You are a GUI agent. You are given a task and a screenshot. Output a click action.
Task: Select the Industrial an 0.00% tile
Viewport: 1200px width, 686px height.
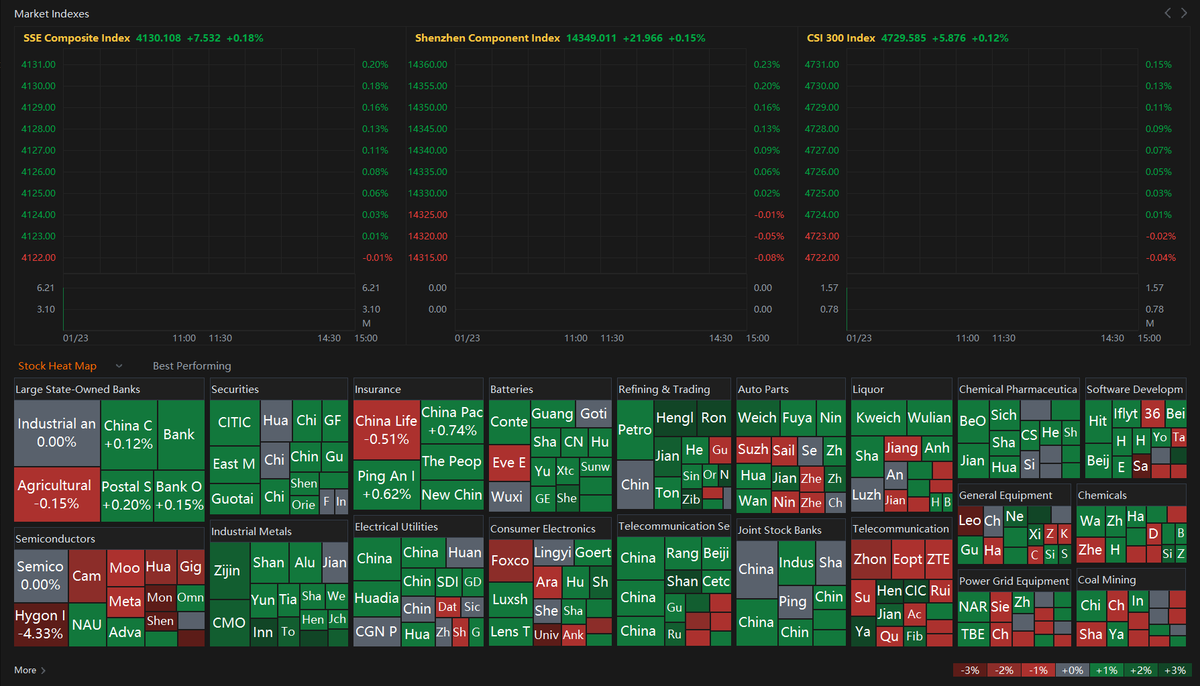(57, 432)
